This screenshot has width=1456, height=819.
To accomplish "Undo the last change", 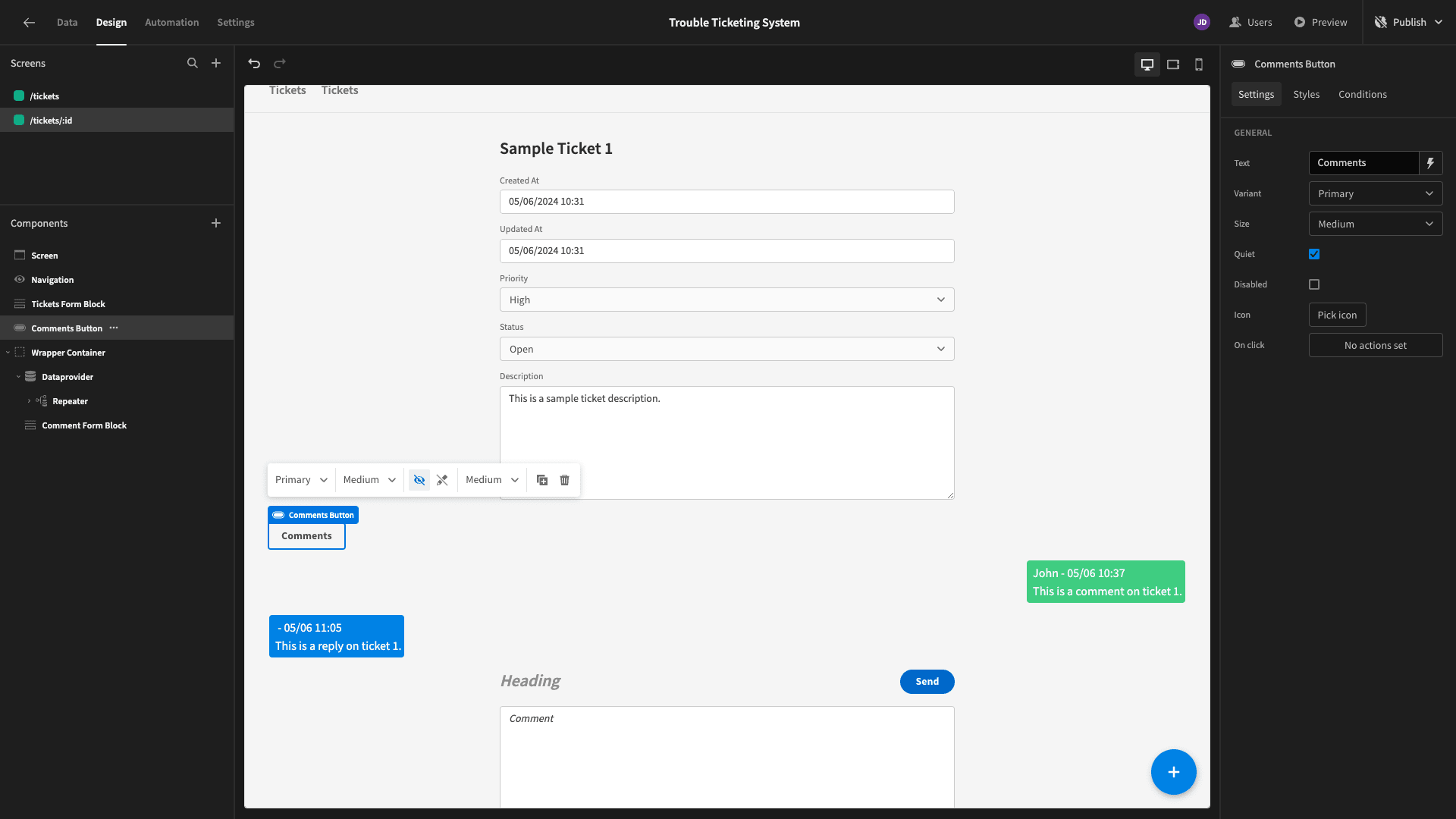I will [254, 64].
